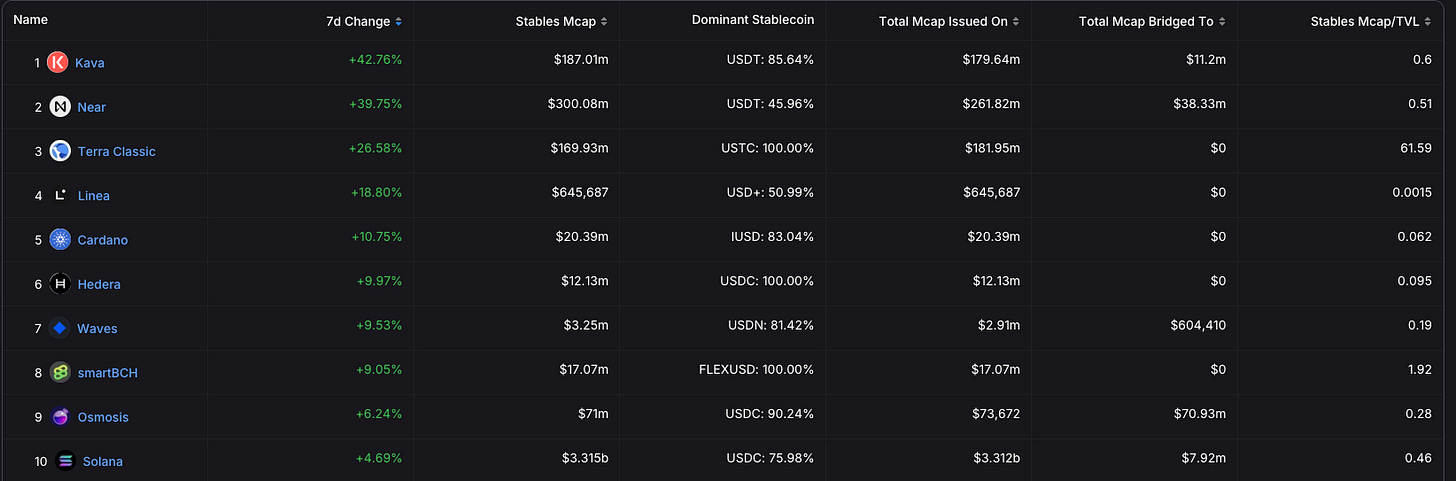Click the Near chain logo icon

click(x=60, y=107)
